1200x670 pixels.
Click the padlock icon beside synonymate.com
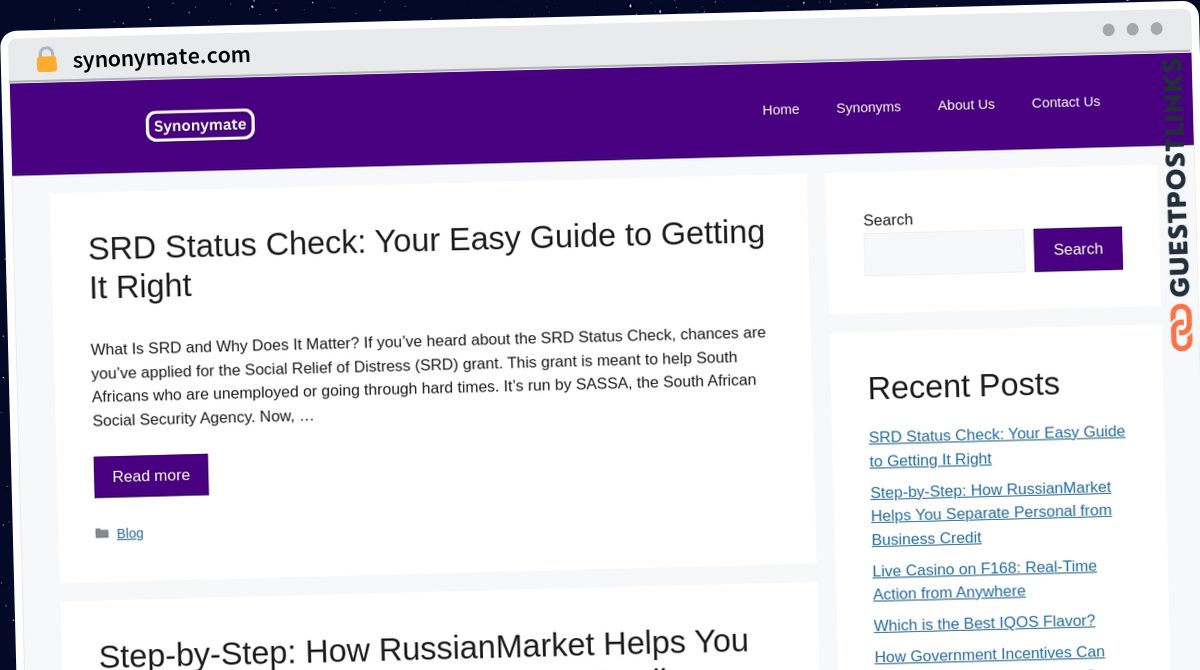[46, 59]
